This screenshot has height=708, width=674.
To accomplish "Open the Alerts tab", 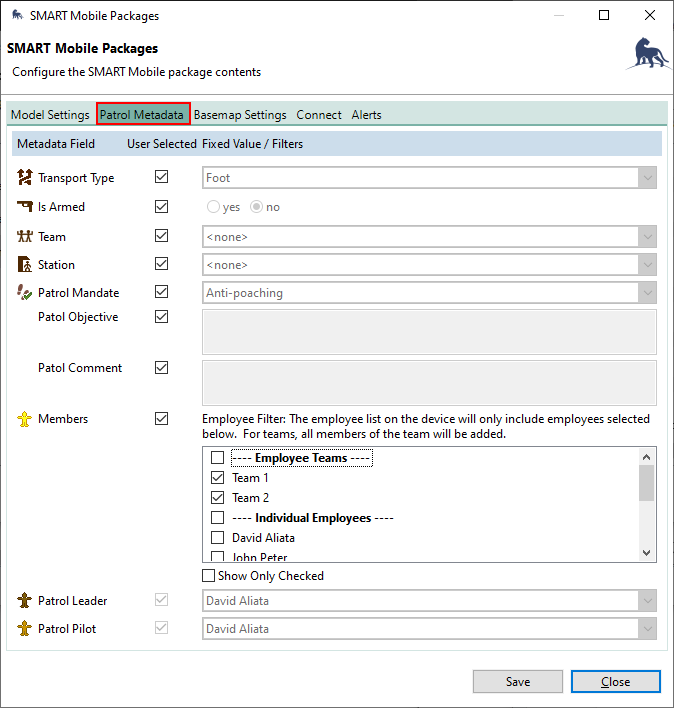I will pyautogui.click(x=366, y=115).
